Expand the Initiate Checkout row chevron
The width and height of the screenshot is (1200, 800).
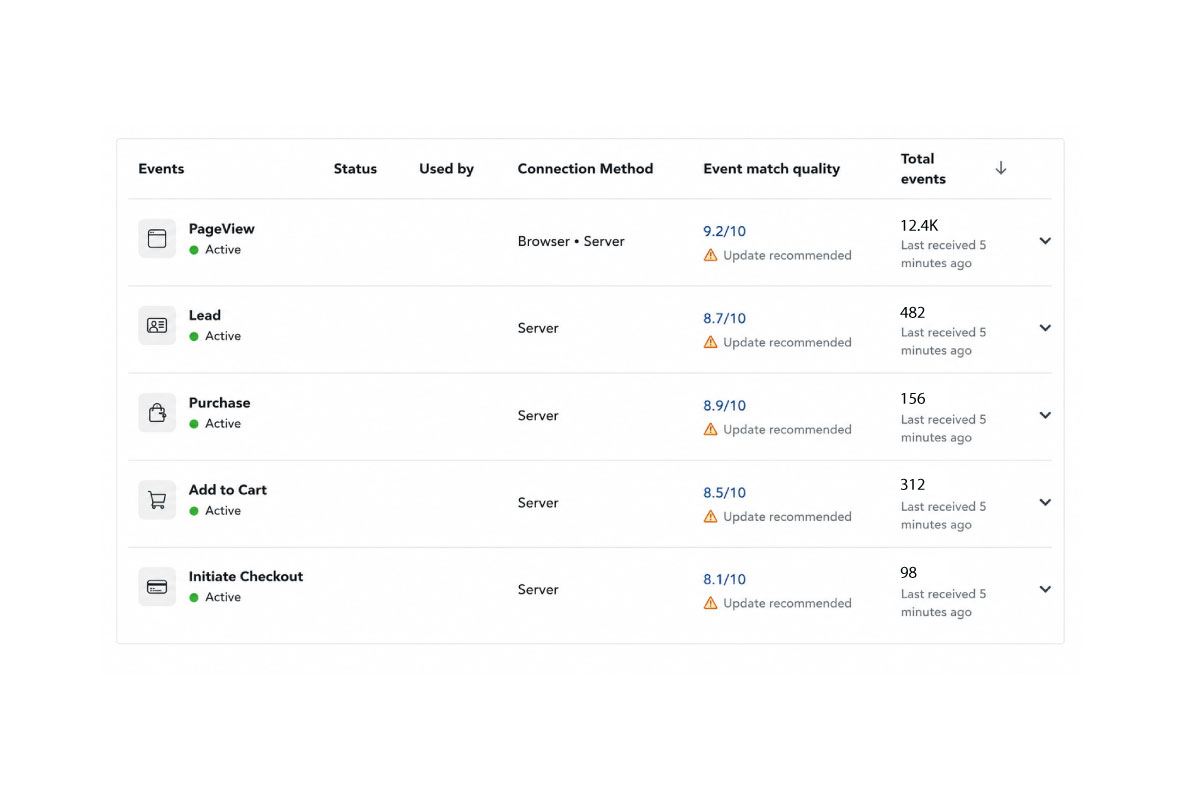click(x=1045, y=589)
